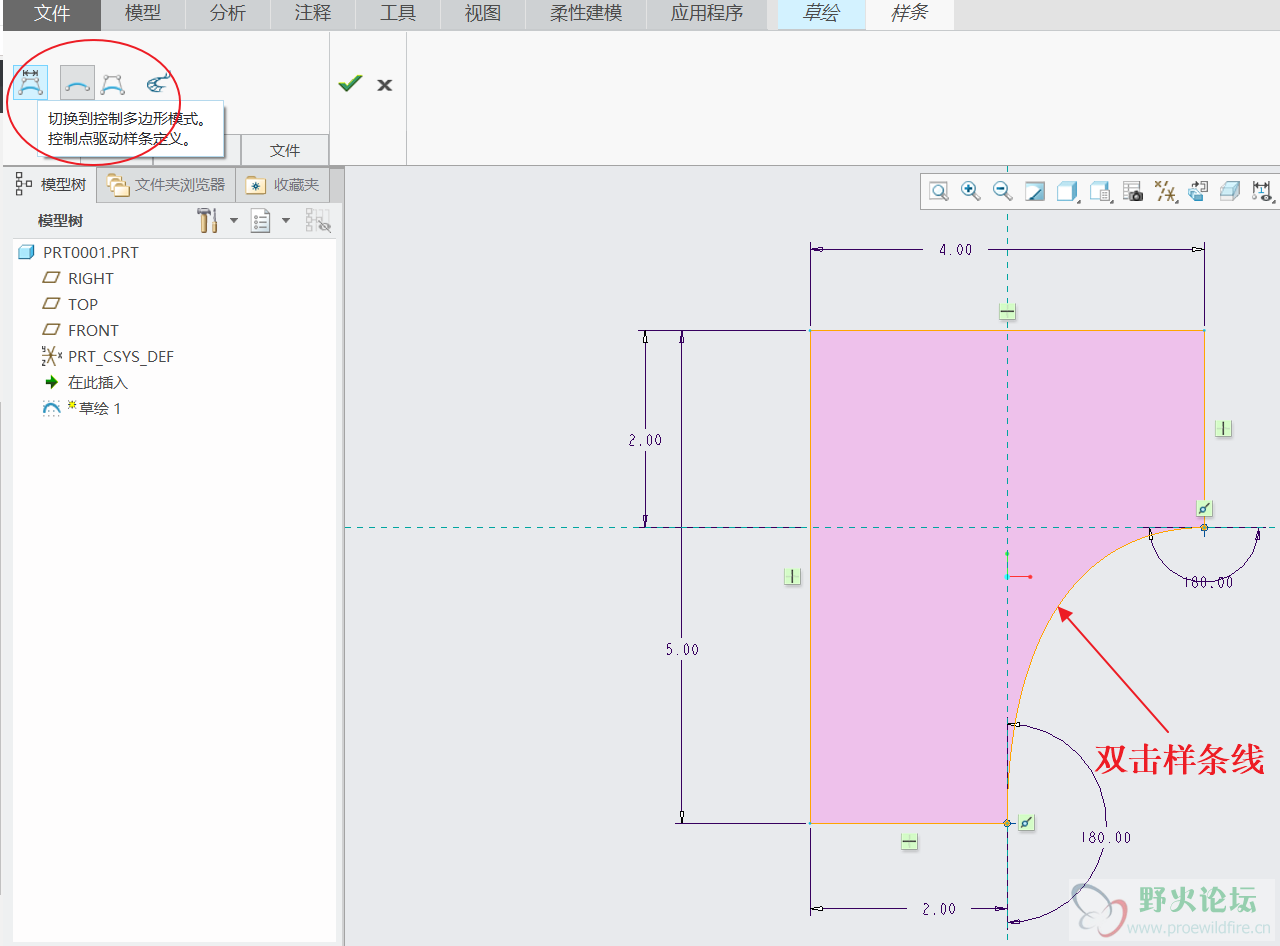This screenshot has height=946, width=1280.
Task: Click the greyed-out tree visibility icon
Action: tap(318, 220)
